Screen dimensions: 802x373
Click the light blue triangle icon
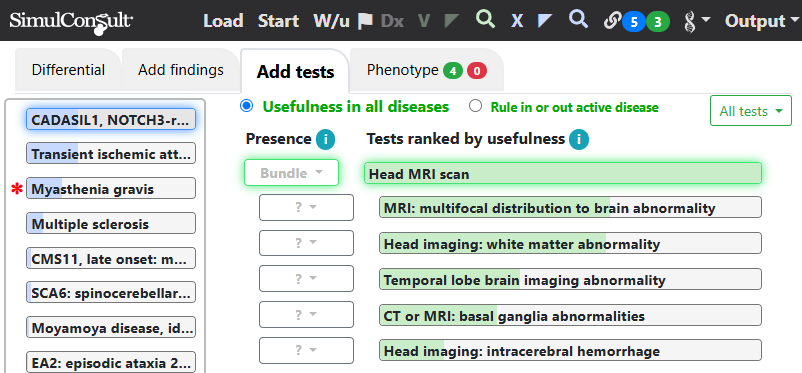click(x=546, y=21)
